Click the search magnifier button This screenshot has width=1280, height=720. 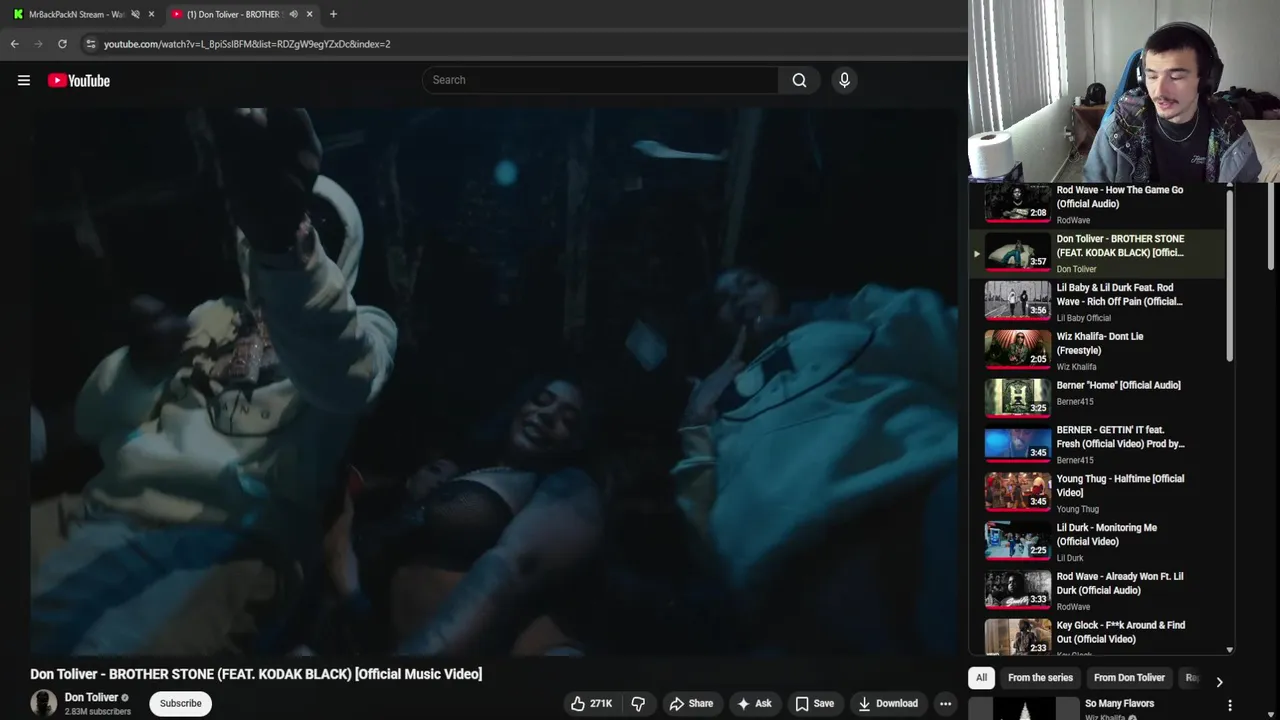(799, 80)
